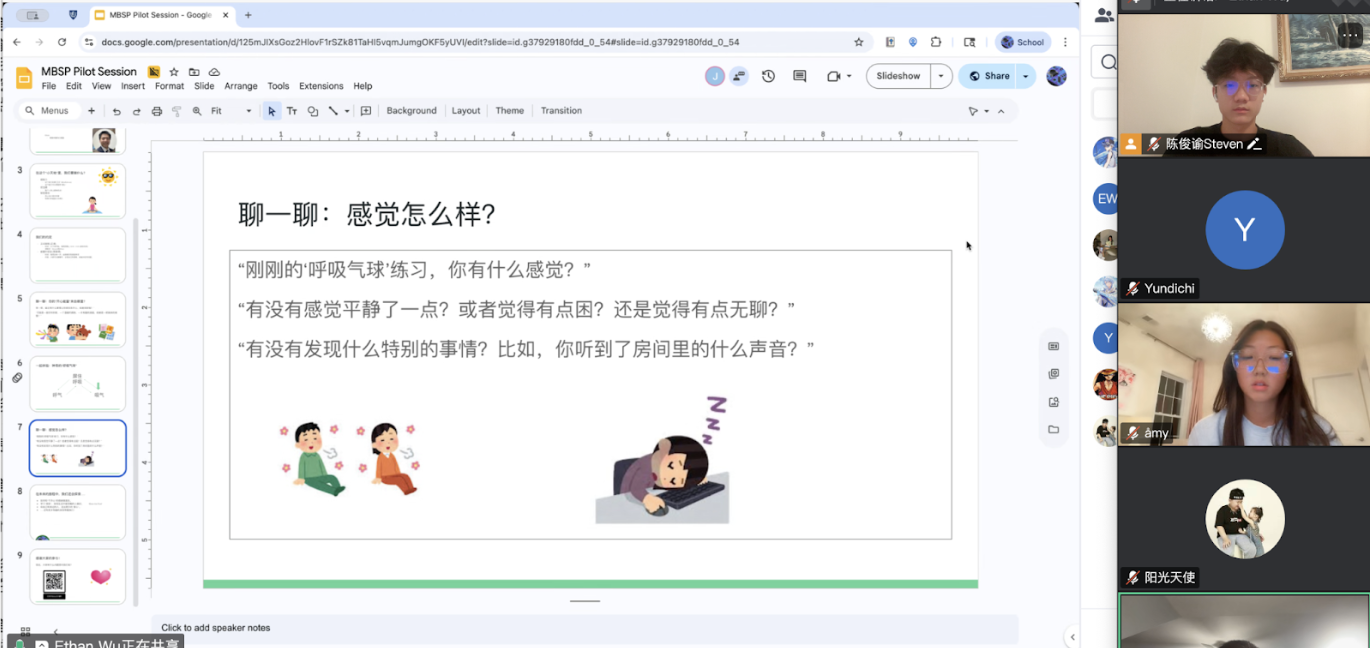This screenshot has height=648, width=1370.
Task: Star the MBSP Pilot Session document
Action: coord(174,72)
